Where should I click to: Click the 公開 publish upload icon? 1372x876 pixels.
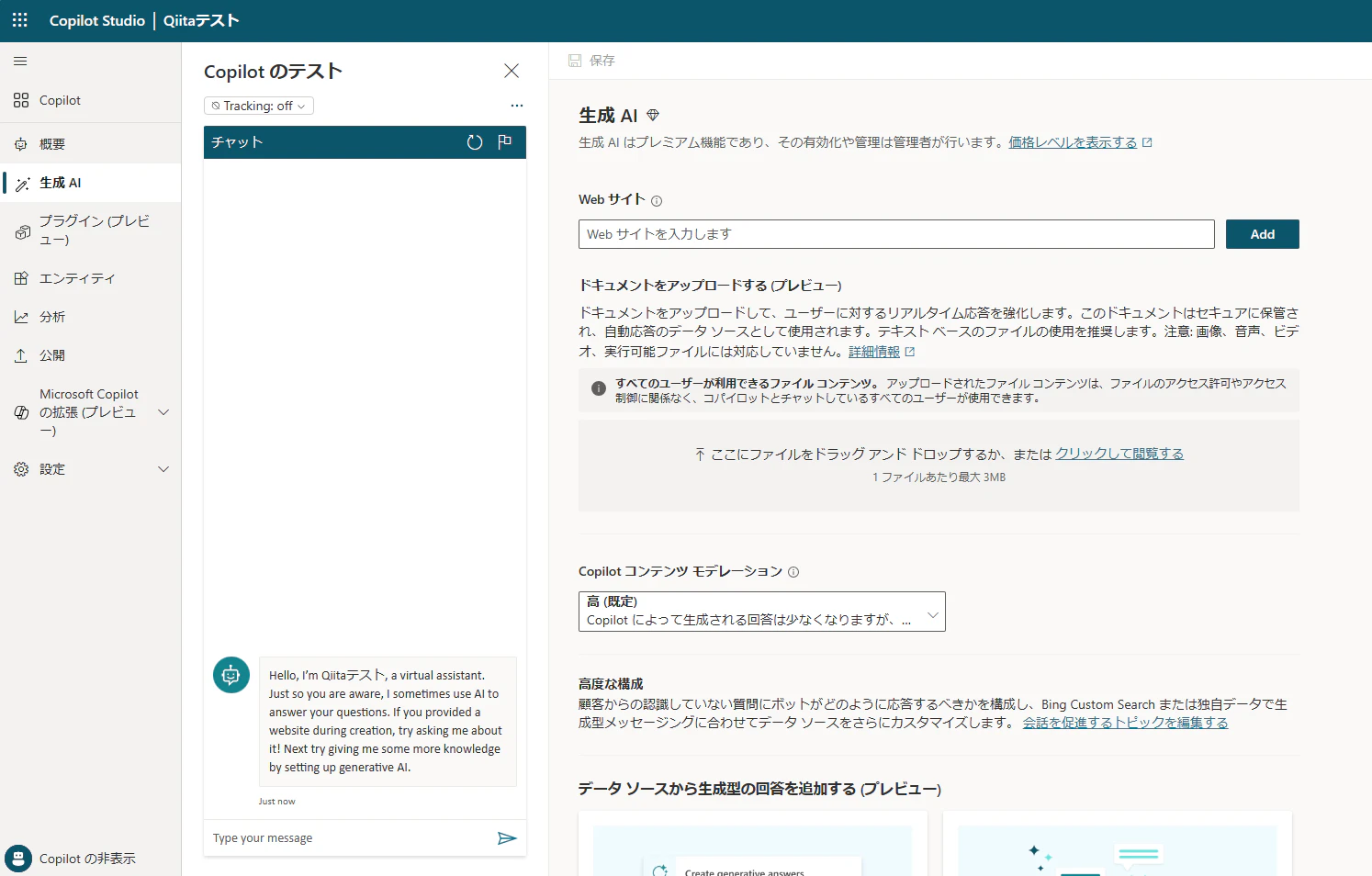pos(21,355)
